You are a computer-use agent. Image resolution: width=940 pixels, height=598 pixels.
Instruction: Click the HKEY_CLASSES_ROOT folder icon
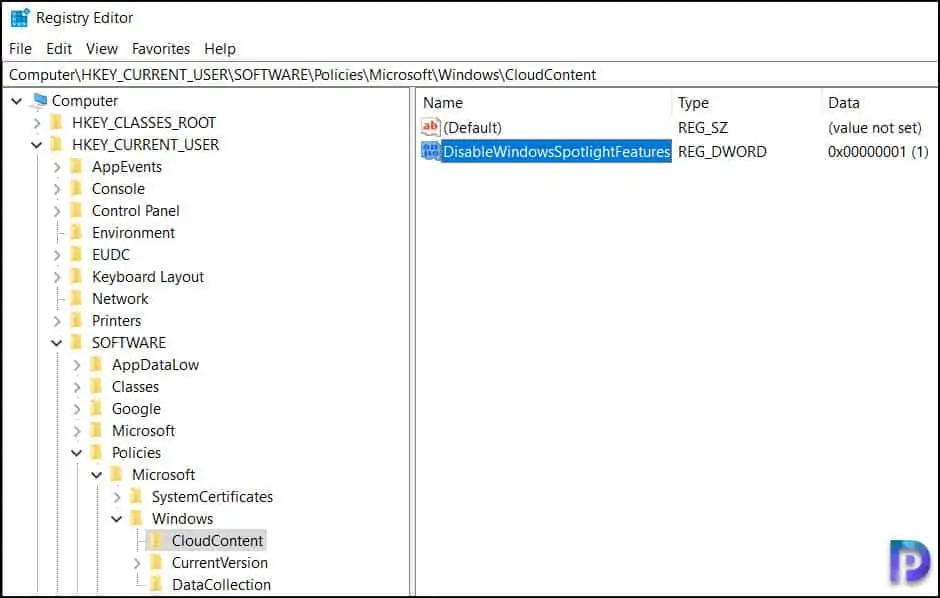[56, 123]
